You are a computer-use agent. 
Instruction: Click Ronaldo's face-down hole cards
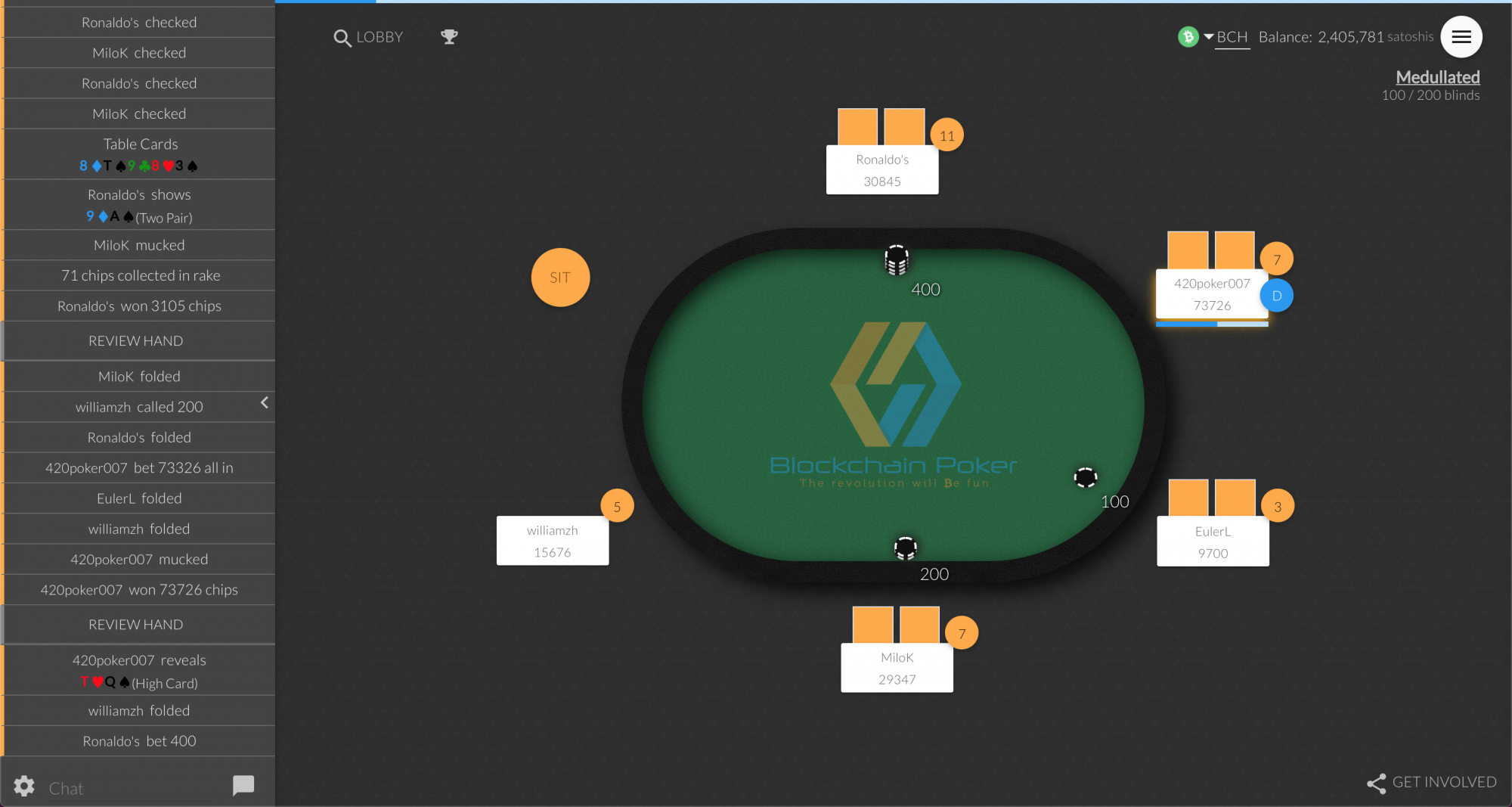click(881, 127)
